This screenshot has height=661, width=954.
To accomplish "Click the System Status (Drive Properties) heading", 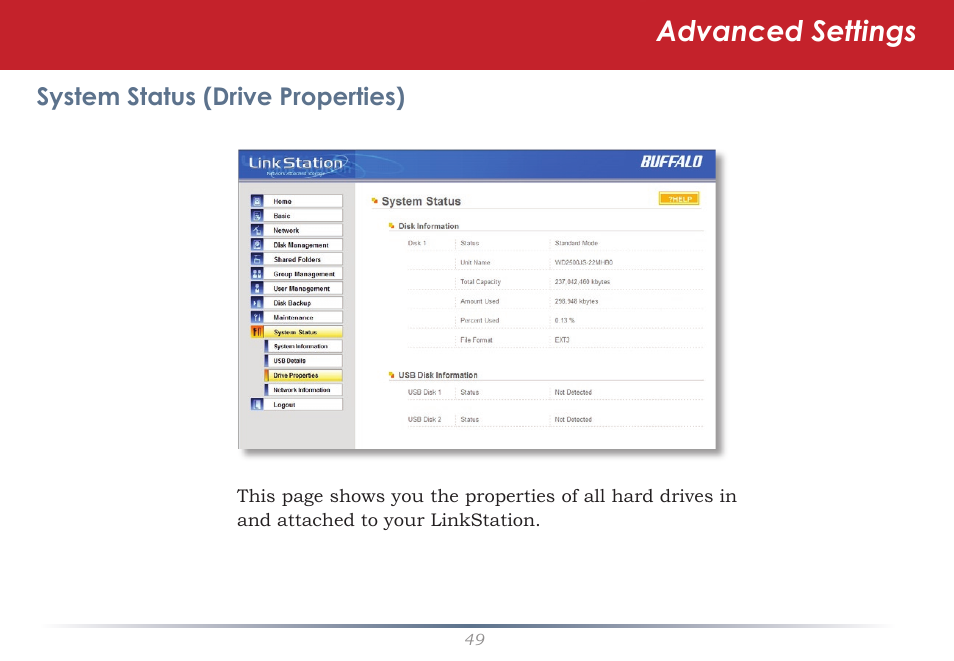I will 221,97.
